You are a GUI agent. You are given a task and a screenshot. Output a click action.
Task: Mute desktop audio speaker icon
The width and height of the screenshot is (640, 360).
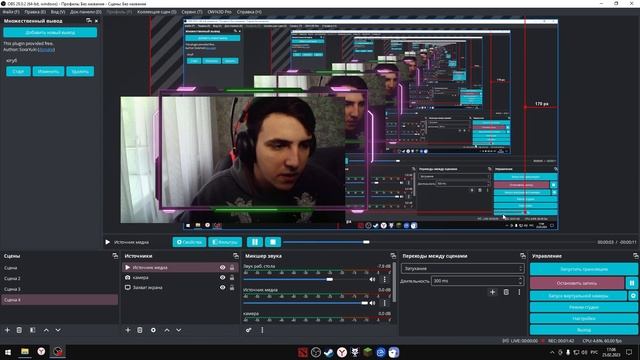click(372, 280)
